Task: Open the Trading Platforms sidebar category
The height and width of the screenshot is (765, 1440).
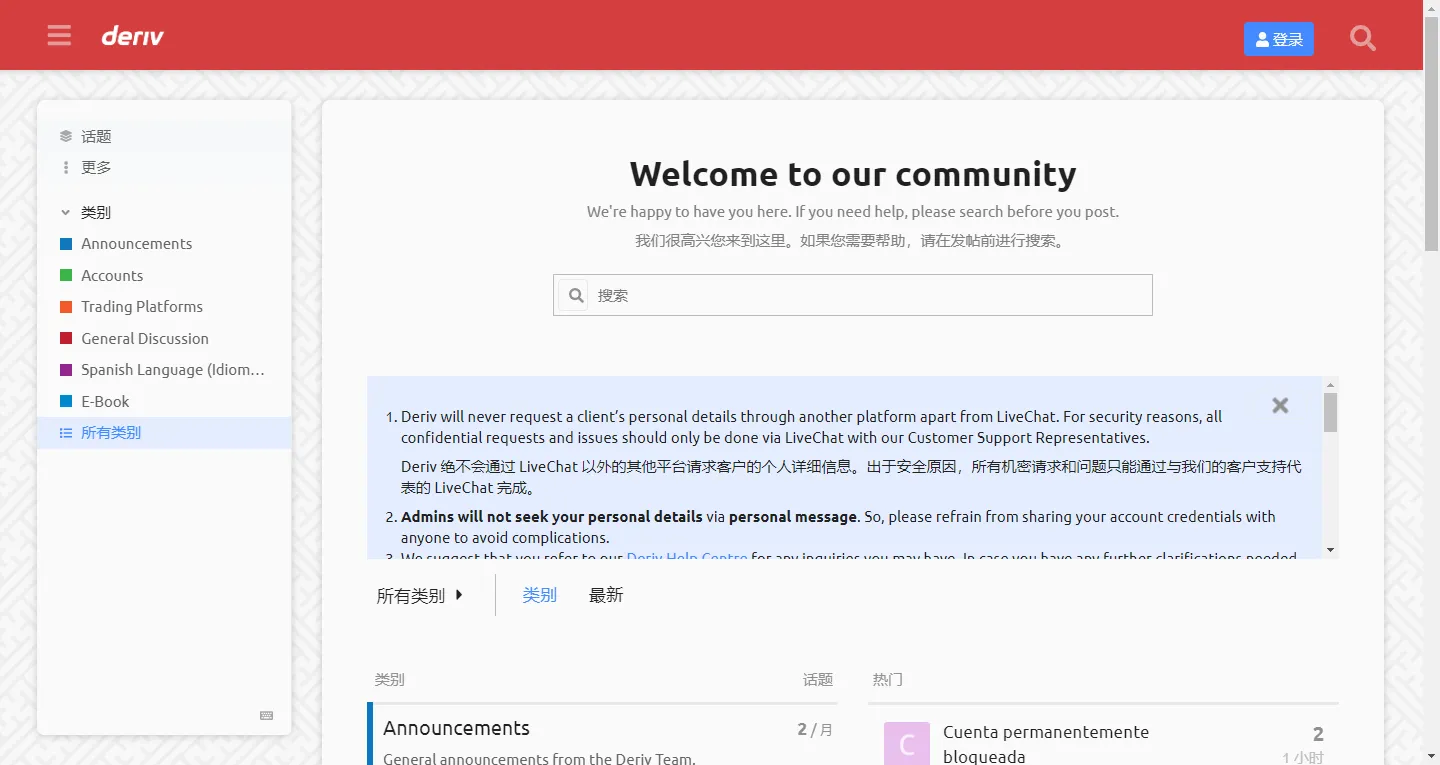Action: [164, 307]
